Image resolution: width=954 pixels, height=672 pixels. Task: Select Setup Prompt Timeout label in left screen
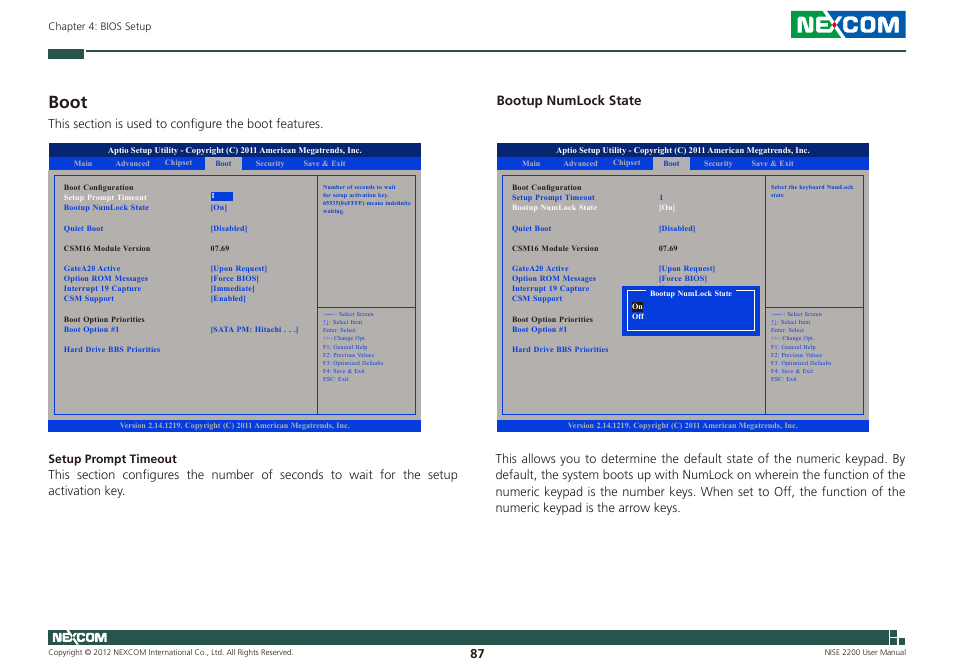coord(105,198)
